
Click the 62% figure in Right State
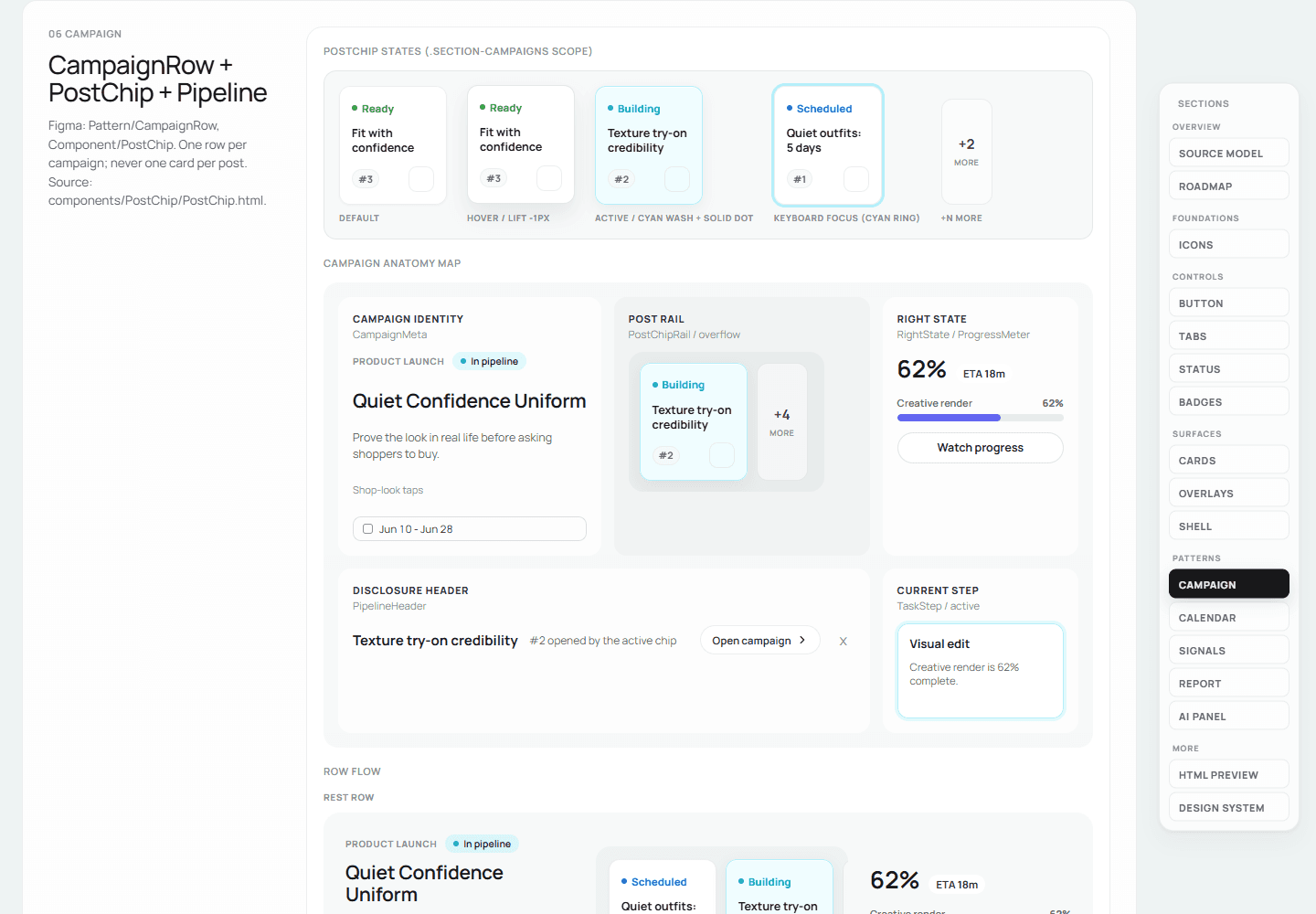point(921,369)
